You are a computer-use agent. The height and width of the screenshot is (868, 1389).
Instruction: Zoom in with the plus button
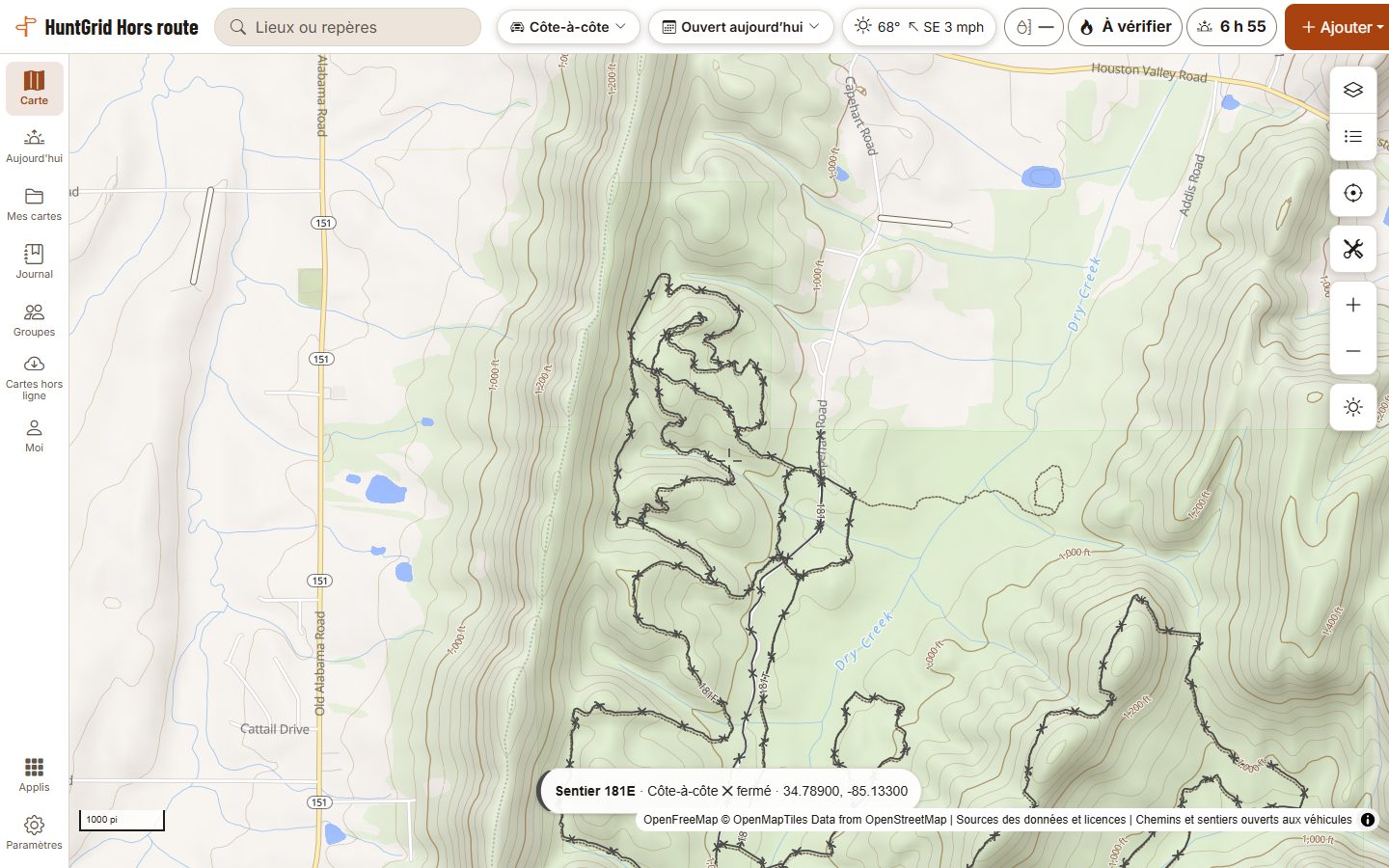coord(1353,305)
